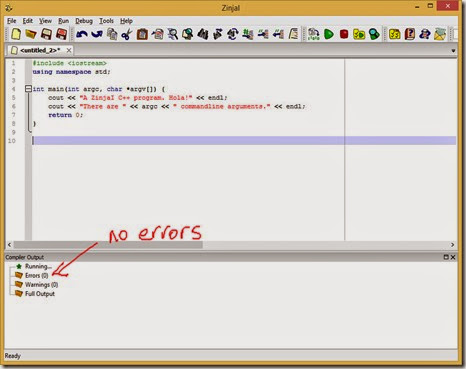Click the Ready status bar text

(x=13, y=356)
